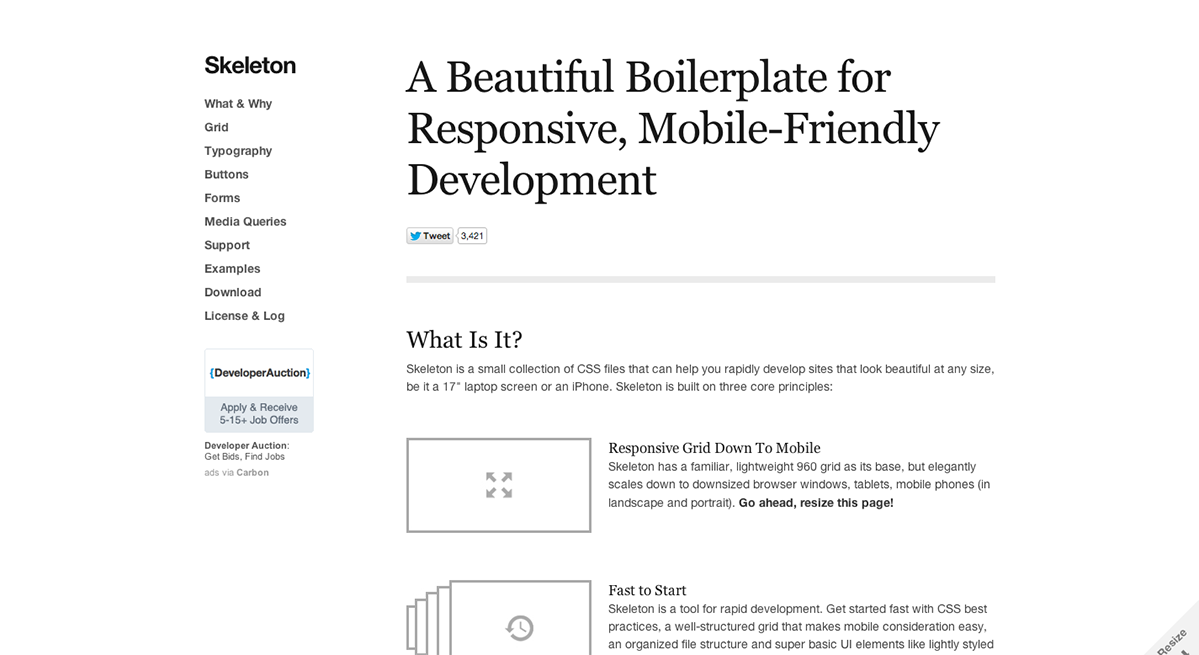Click the DeveloperAuction ad banner
This screenshot has width=1199, height=655.
259,391
